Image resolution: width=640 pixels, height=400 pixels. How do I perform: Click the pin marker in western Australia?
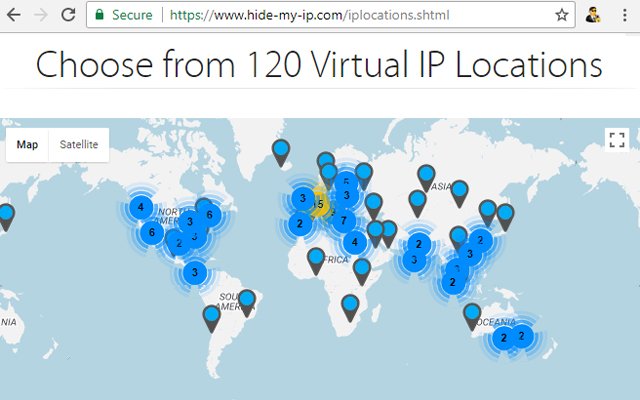[472, 316]
